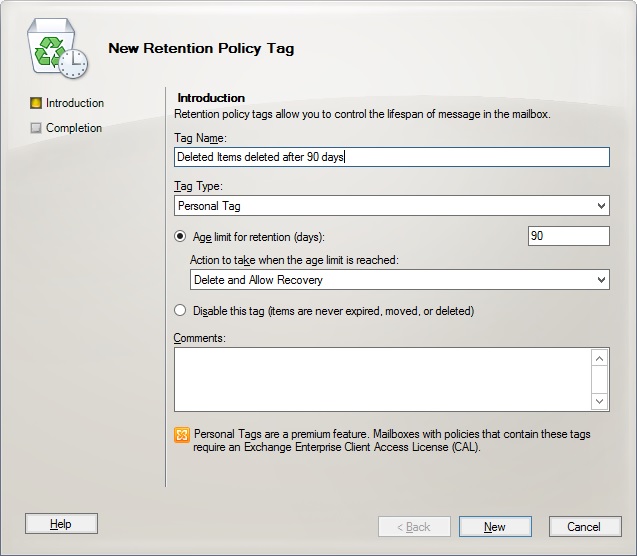The height and width of the screenshot is (556, 637).
Task: Click the gray Completion step indicator
Action: (x=36, y=128)
